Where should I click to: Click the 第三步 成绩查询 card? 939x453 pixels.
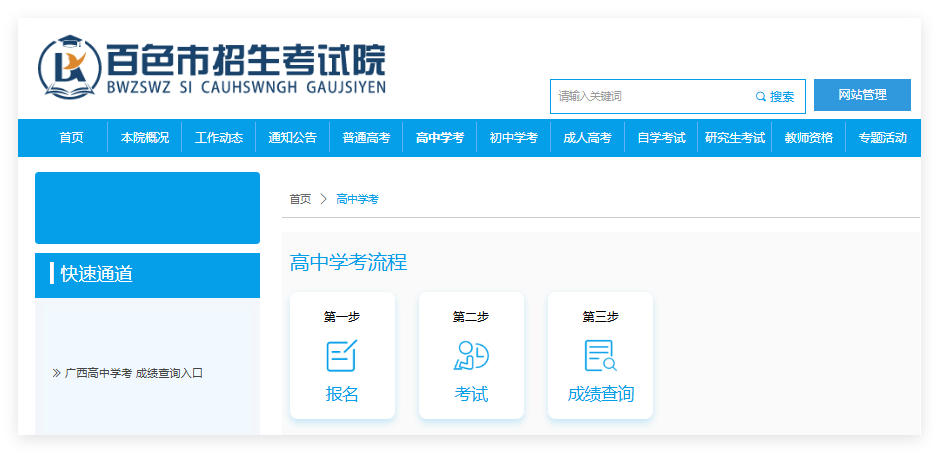601,355
